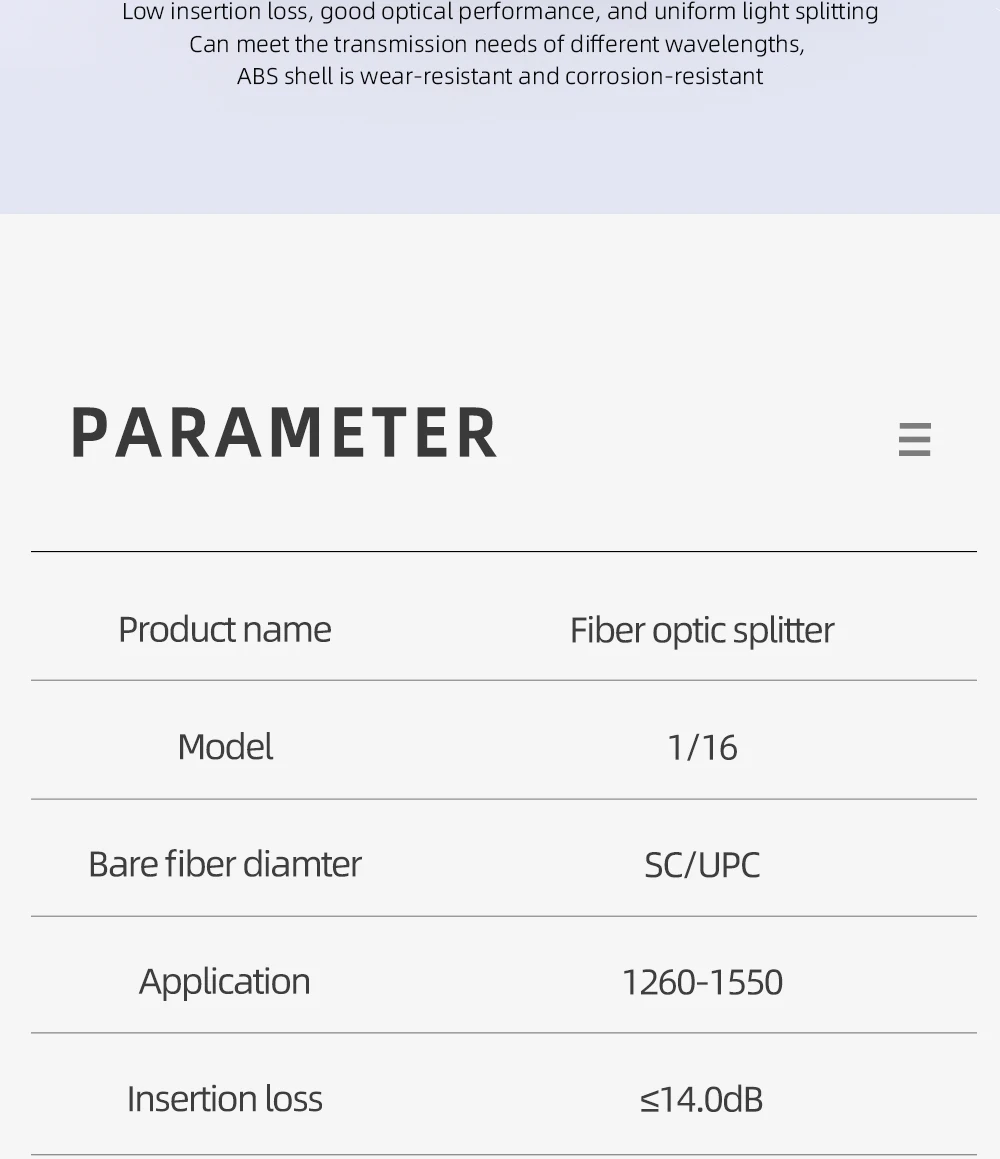Click the '1260-1550' wavelength value
1000x1159 pixels.
click(701, 982)
